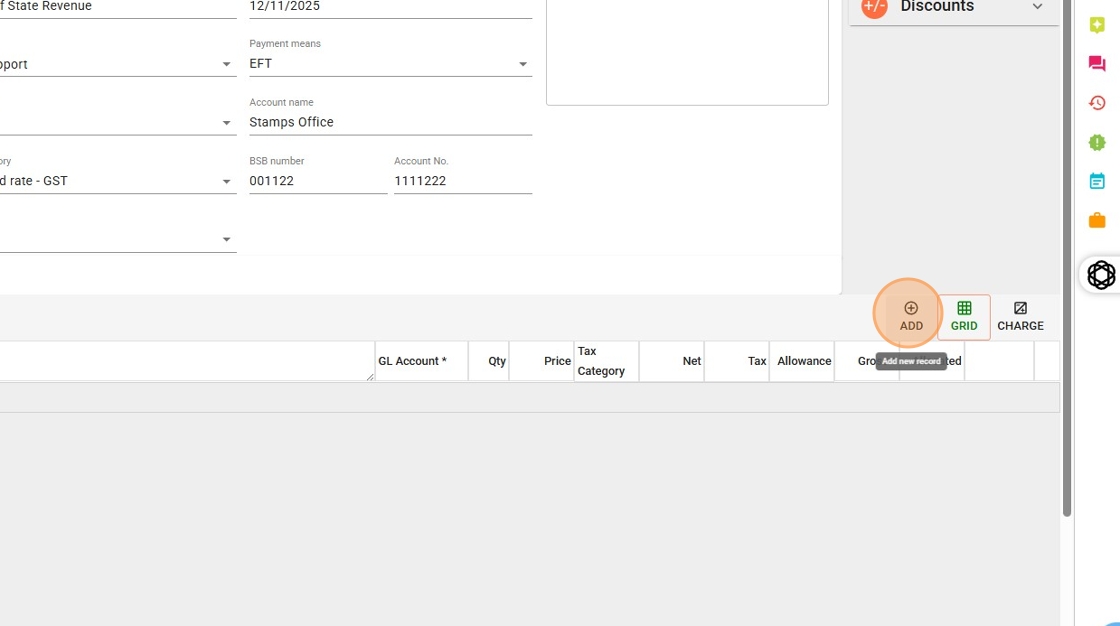Open the Payment means EFT dropdown
Image resolution: width=1120 pixels, height=626 pixels.
point(522,64)
